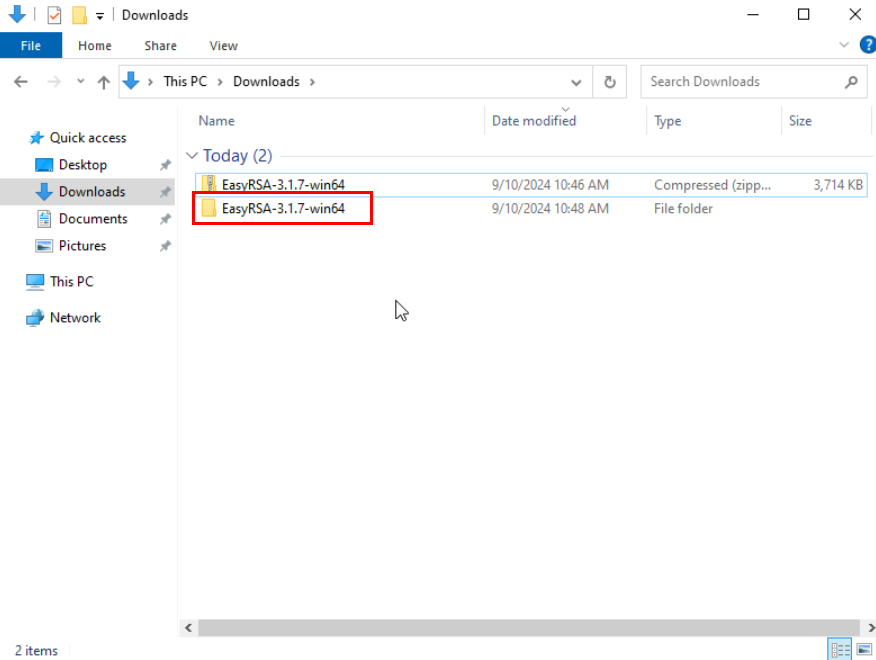
Task: Open the Recent locations dropdown arrow
Action: [81, 82]
